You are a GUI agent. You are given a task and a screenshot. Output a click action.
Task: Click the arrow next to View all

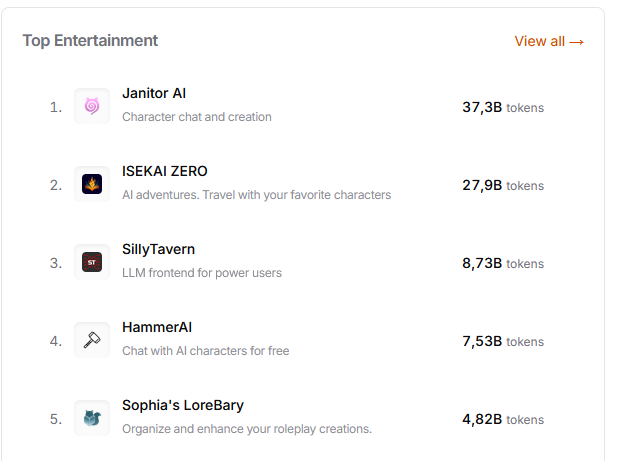(576, 42)
